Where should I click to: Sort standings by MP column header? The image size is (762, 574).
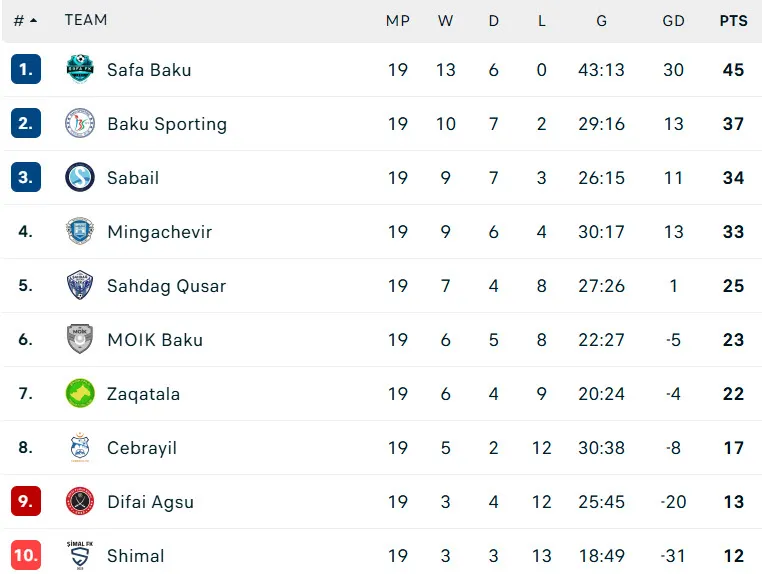pos(398,20)
